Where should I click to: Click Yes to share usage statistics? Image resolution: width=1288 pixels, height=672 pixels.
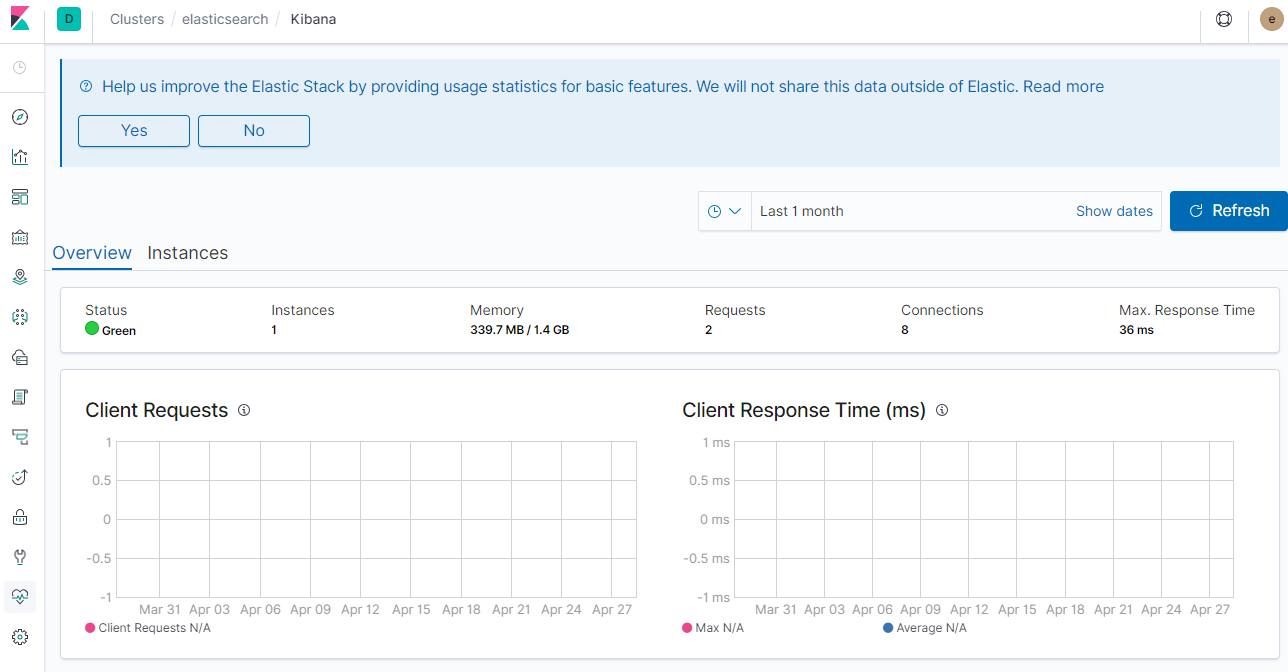coord(134,131)
